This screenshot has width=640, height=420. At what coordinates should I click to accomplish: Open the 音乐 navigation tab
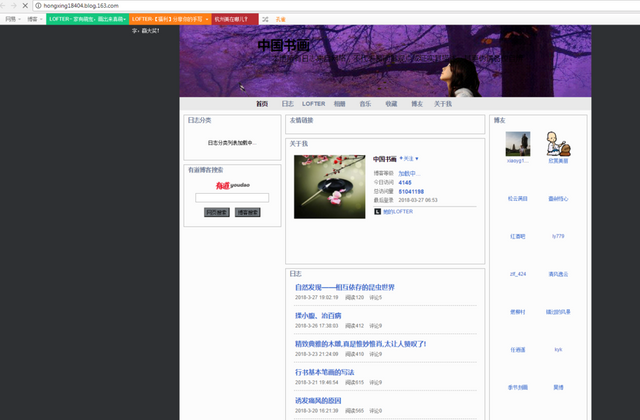point(365,104)
